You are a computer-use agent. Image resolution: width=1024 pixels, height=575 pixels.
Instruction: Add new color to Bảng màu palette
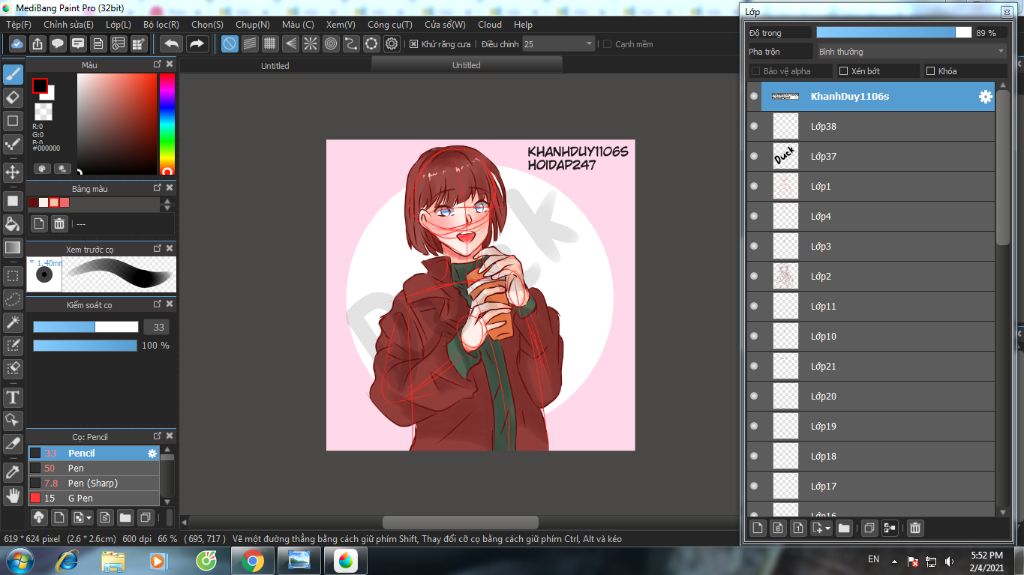[39, 224]
